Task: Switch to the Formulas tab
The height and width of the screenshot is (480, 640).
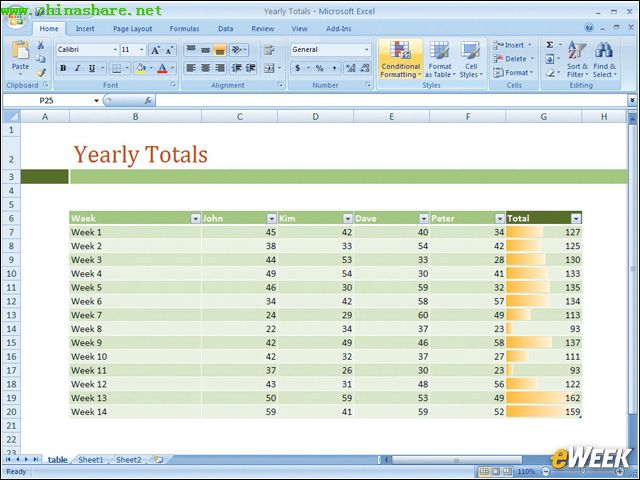Action: (x=184, y=29)
